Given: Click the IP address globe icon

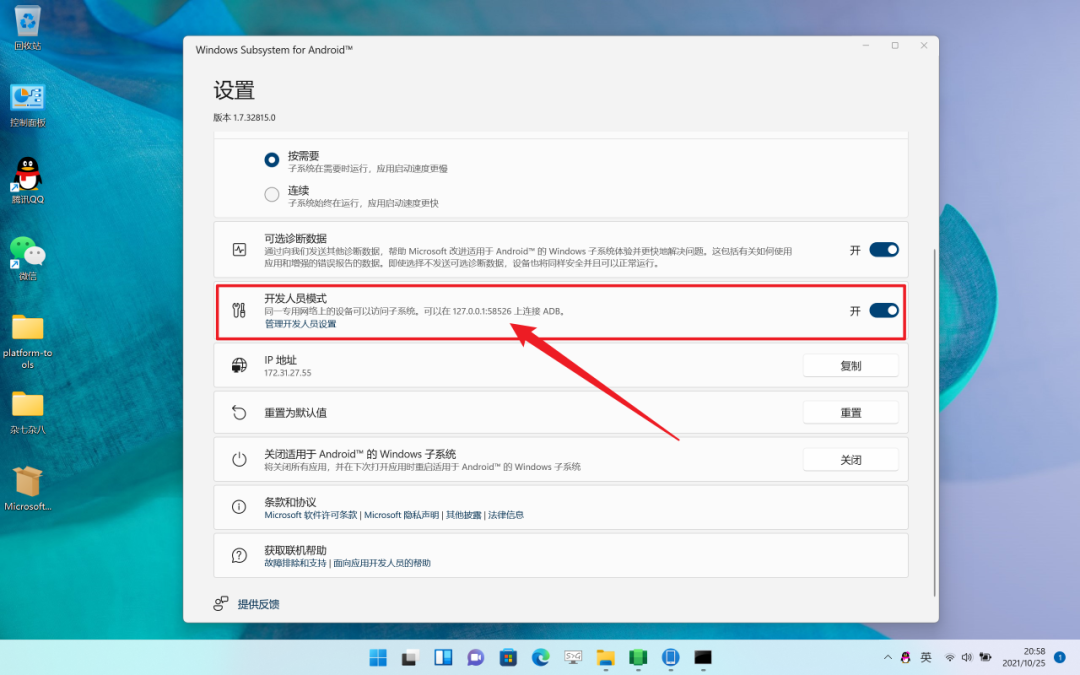Looking at the screenshot, I should 239,366.
